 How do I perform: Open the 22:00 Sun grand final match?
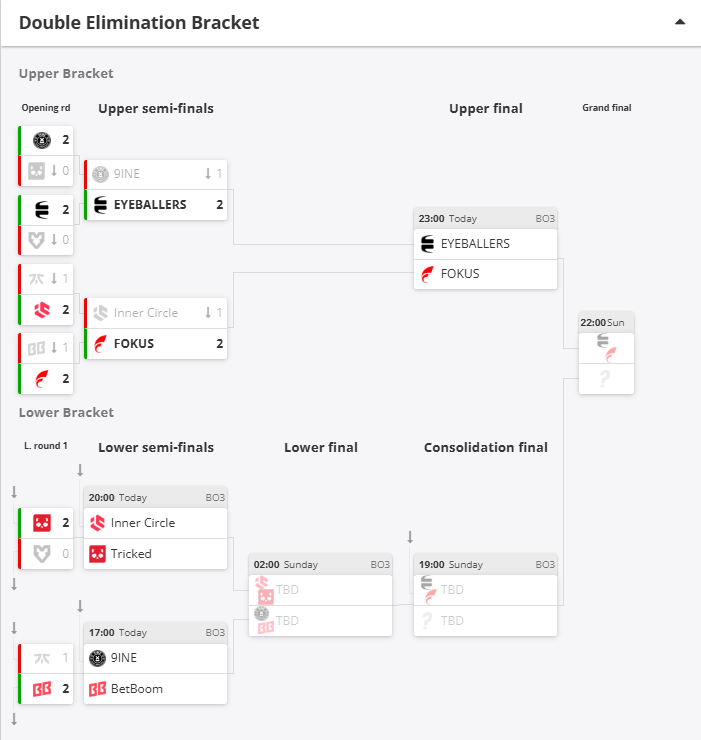(x=606, y=323)
